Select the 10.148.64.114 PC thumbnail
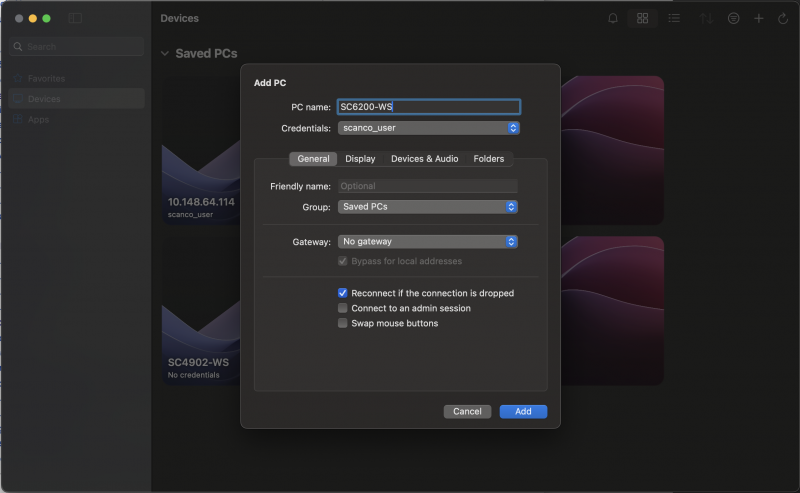Viewport: 800px width, 493px height. [201, 151]
